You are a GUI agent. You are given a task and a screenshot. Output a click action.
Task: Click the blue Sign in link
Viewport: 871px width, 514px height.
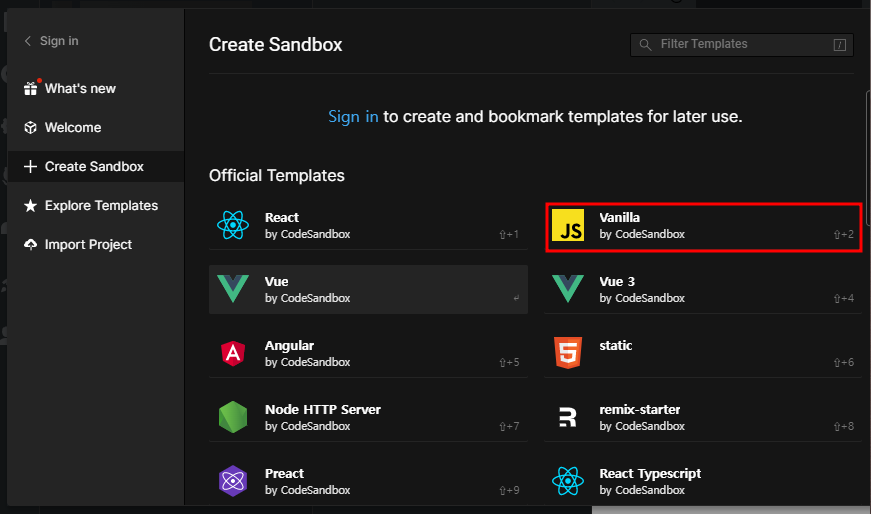pyautogui.click(x=353, y=117)
